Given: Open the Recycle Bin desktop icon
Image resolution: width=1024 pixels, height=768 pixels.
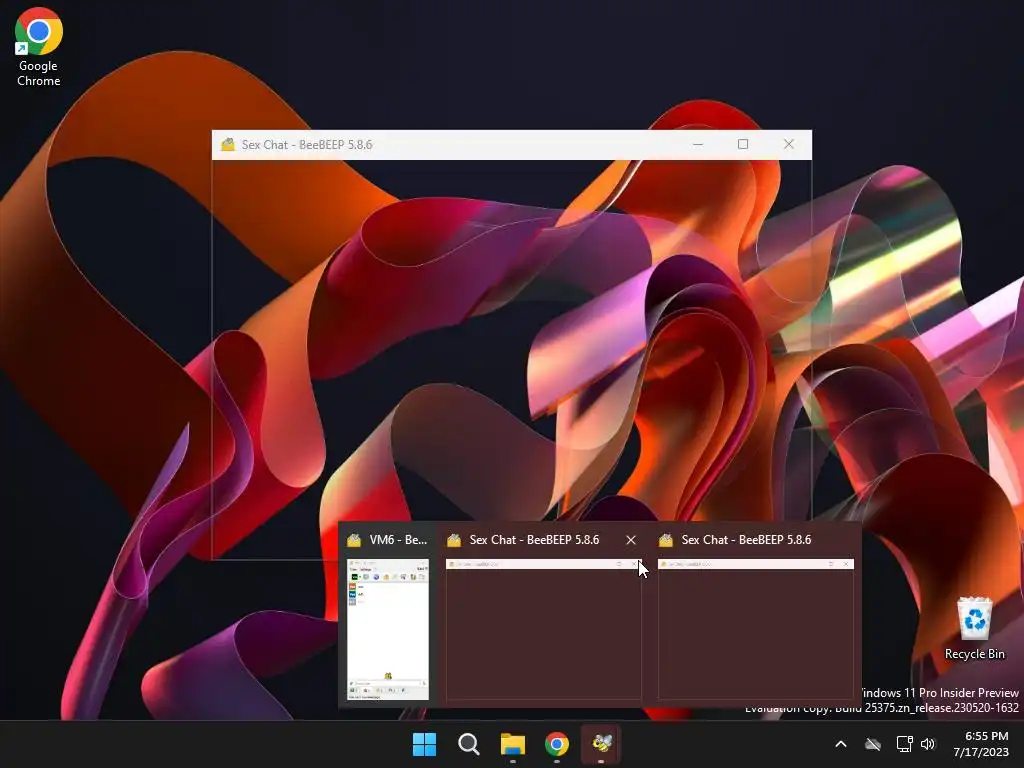Looking at the screenshot, I should pos(974,628).
